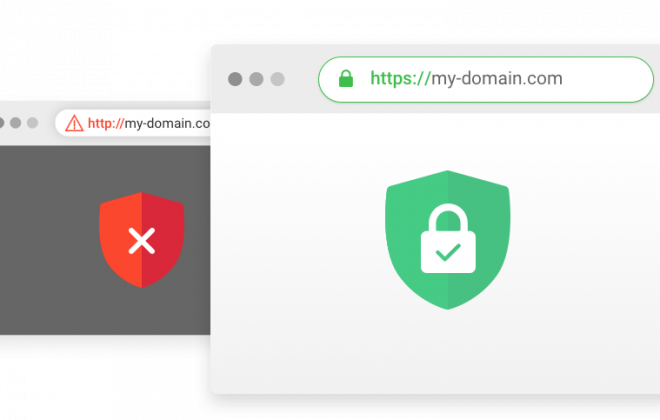
Task: Click the green checkmark on the padlock
Action: coord(448,253)
